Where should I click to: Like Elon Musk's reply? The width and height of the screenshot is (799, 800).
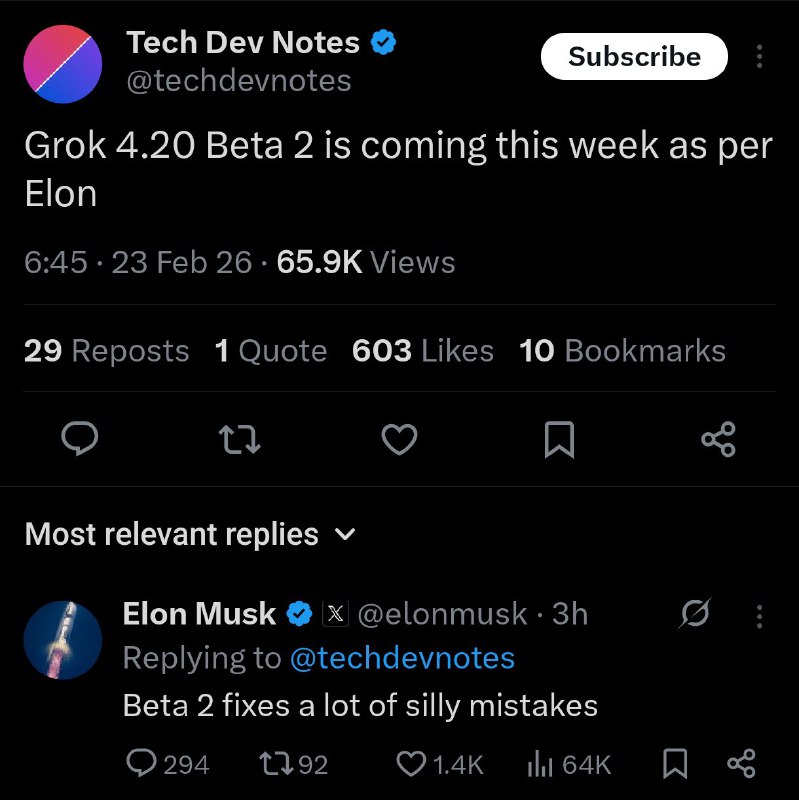click(x=410, y=764)
